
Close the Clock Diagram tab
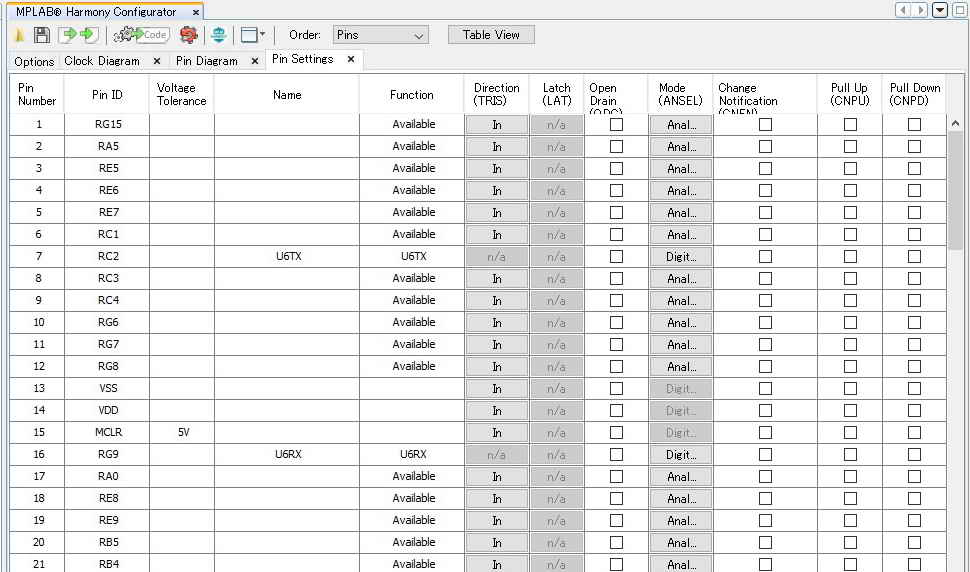click(x=157, y=61)
